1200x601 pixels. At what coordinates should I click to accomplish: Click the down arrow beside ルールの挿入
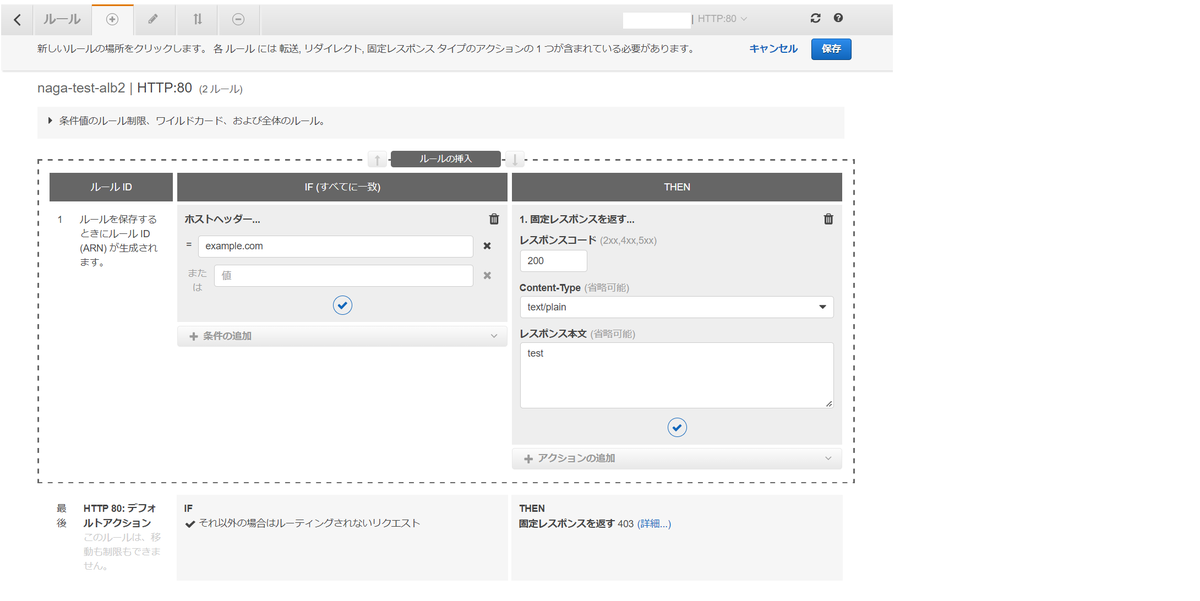click(514, 159)
